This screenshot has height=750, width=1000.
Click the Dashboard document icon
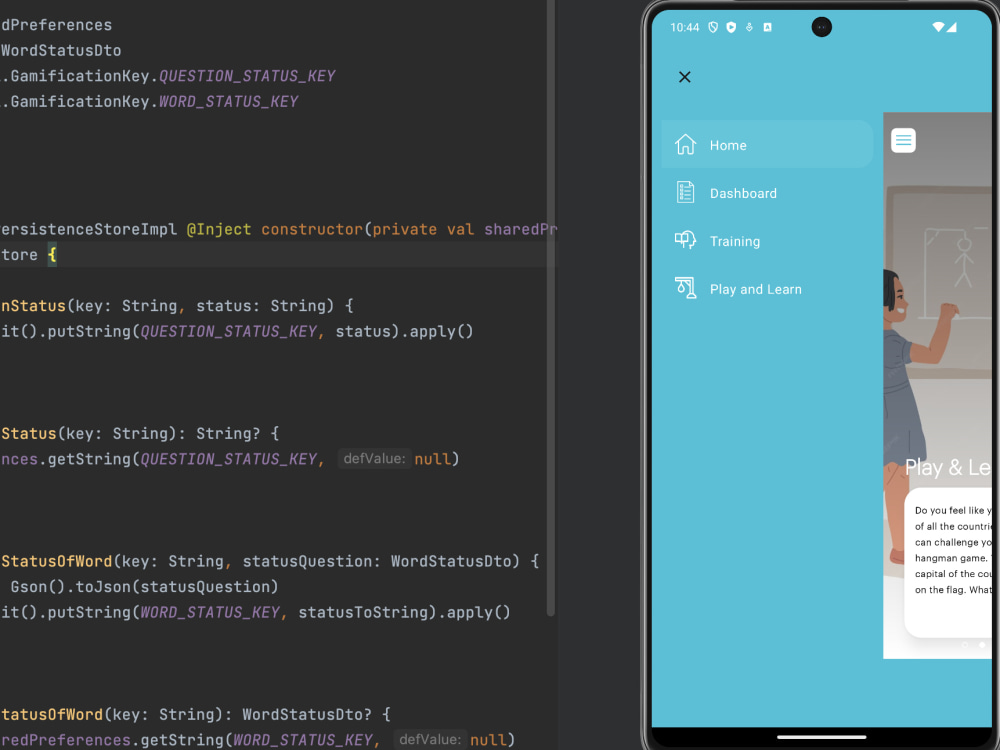pyautogui.click(x=685, y=192)
